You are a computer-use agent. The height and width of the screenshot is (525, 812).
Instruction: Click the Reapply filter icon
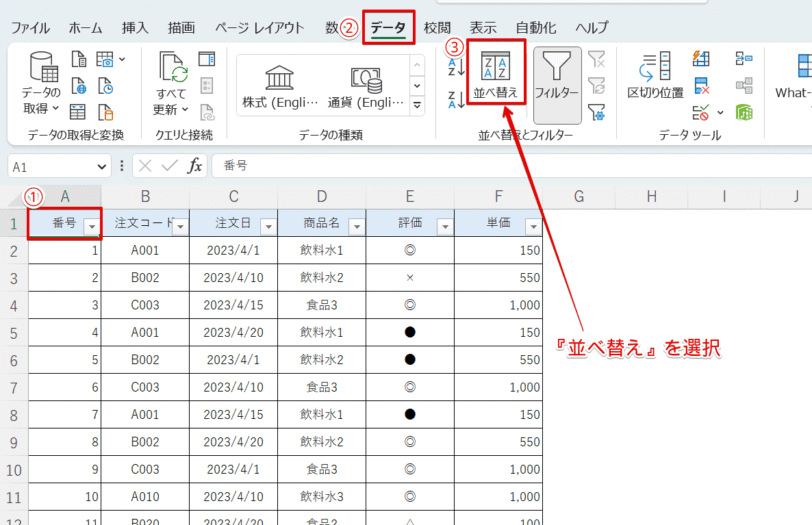[x=597, y=85]
